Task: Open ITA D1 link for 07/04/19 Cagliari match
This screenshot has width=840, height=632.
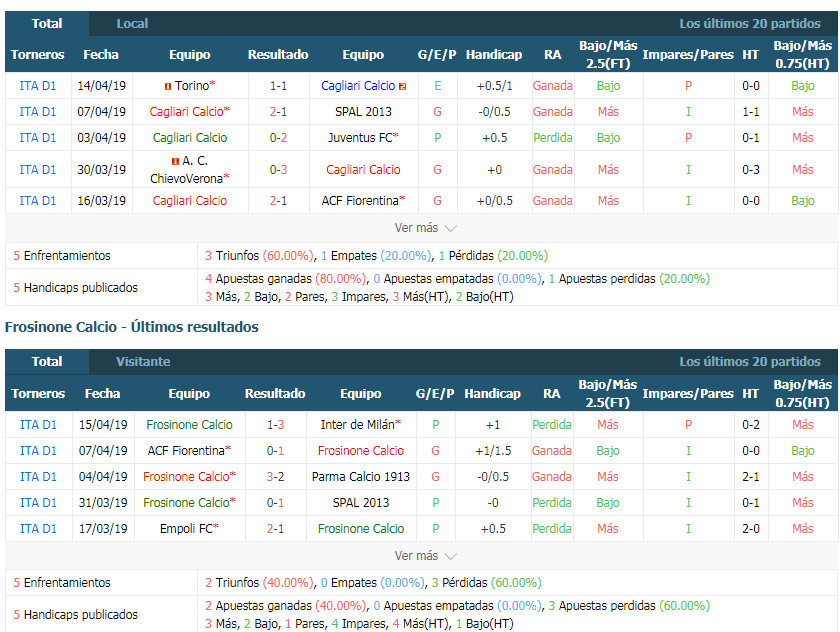Action: [x=38, y=111]
